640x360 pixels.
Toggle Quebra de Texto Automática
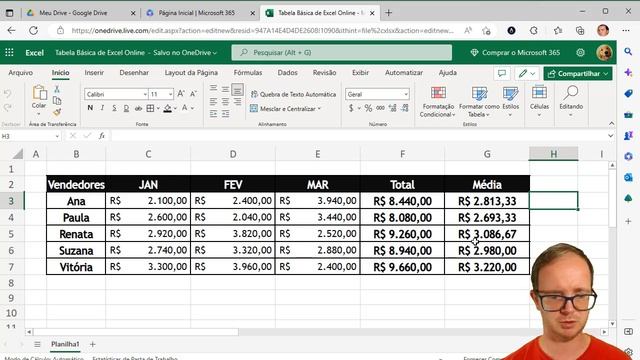click(293, 94)
